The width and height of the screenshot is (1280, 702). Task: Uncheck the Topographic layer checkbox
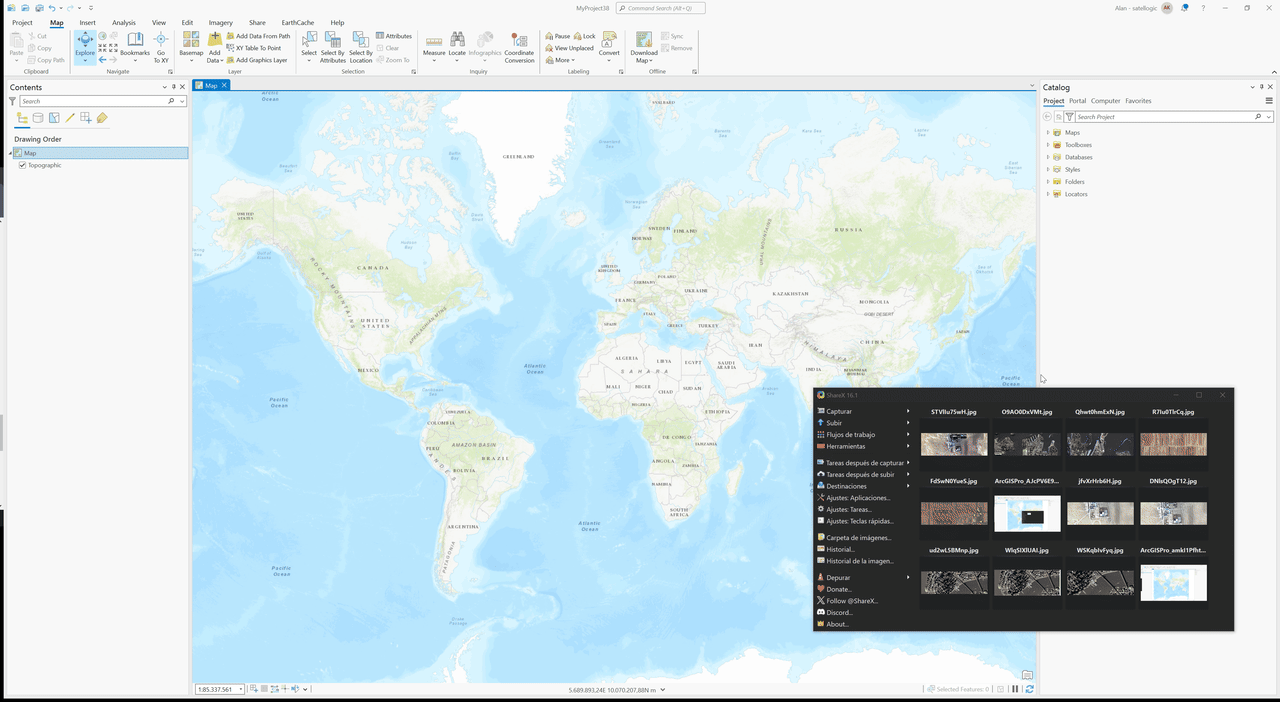click(x=22, y=165)
